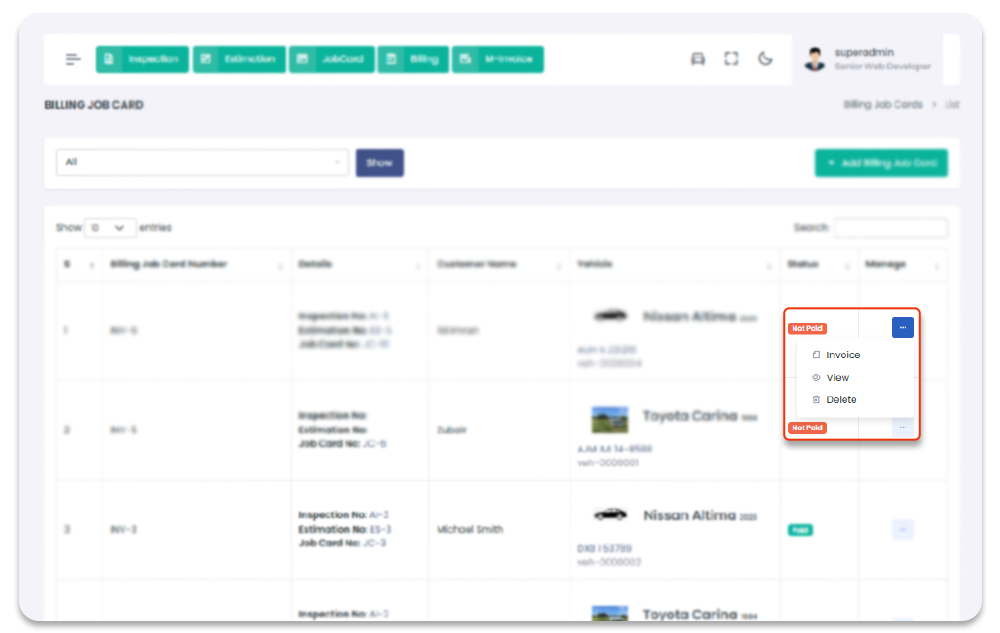Expand the 'All' filter dropdown

point(202,162)
